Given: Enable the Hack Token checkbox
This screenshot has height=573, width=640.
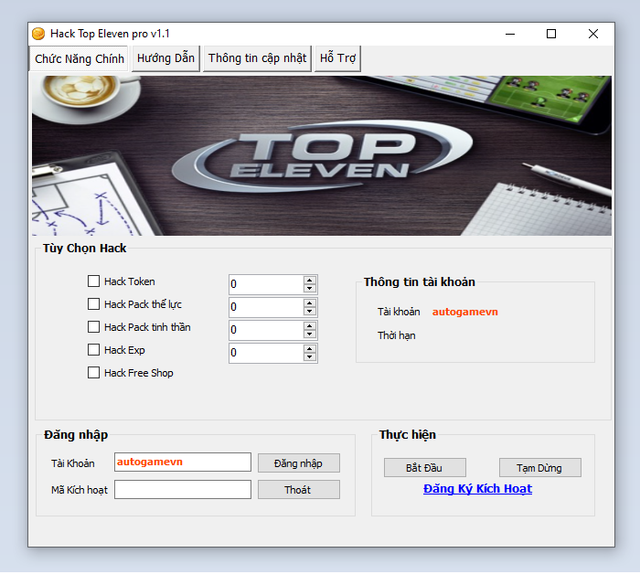Looking at the screenshot, I should pyautogui.click(x=94, y=282).
